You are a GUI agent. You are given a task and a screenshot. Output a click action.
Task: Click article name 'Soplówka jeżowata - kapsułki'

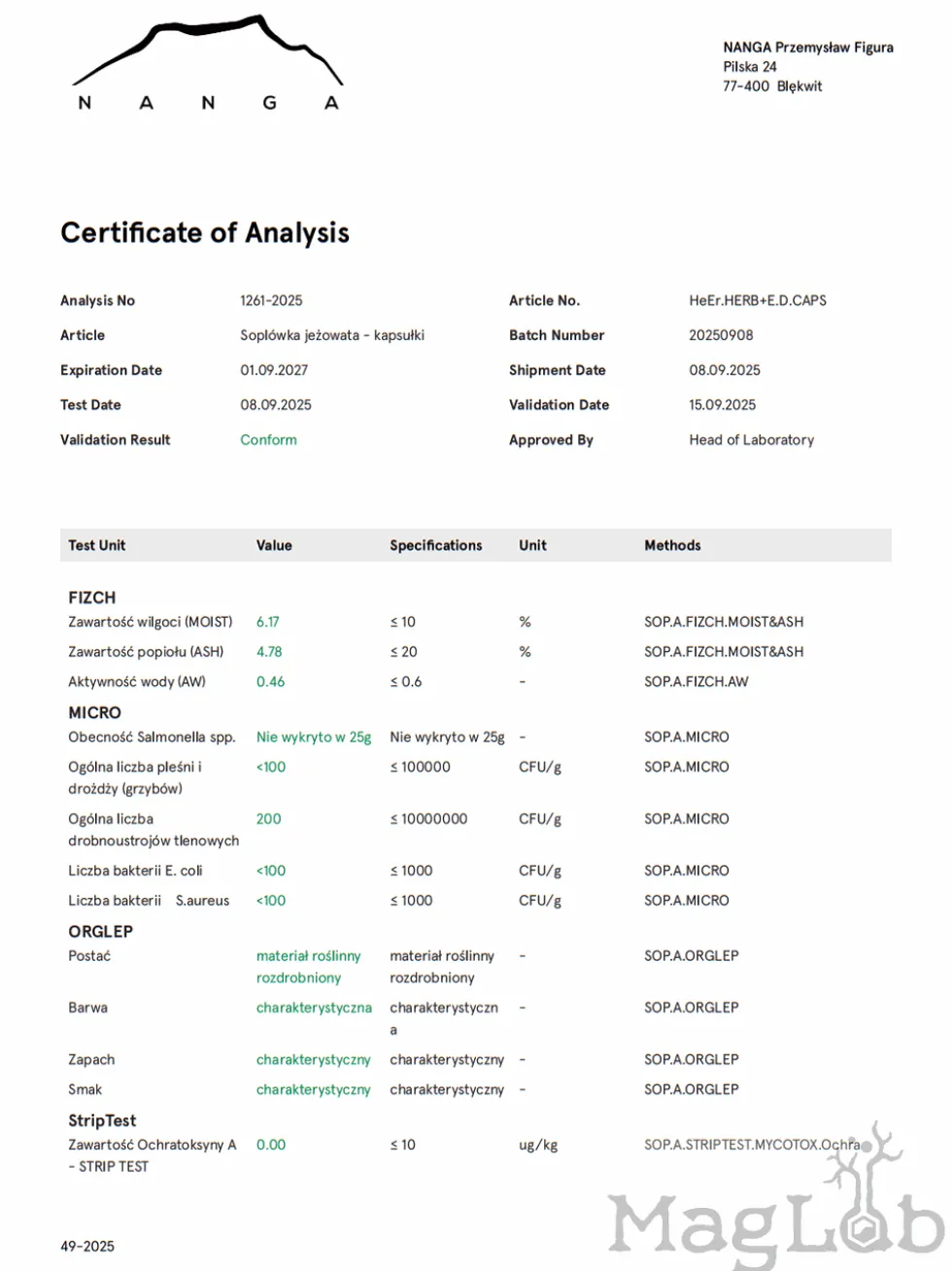332,335
